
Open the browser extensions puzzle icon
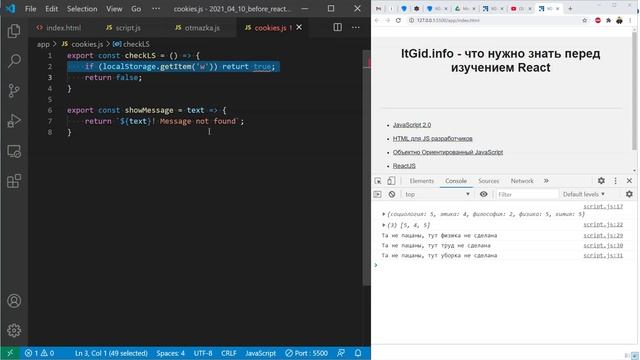coord(609,20)
